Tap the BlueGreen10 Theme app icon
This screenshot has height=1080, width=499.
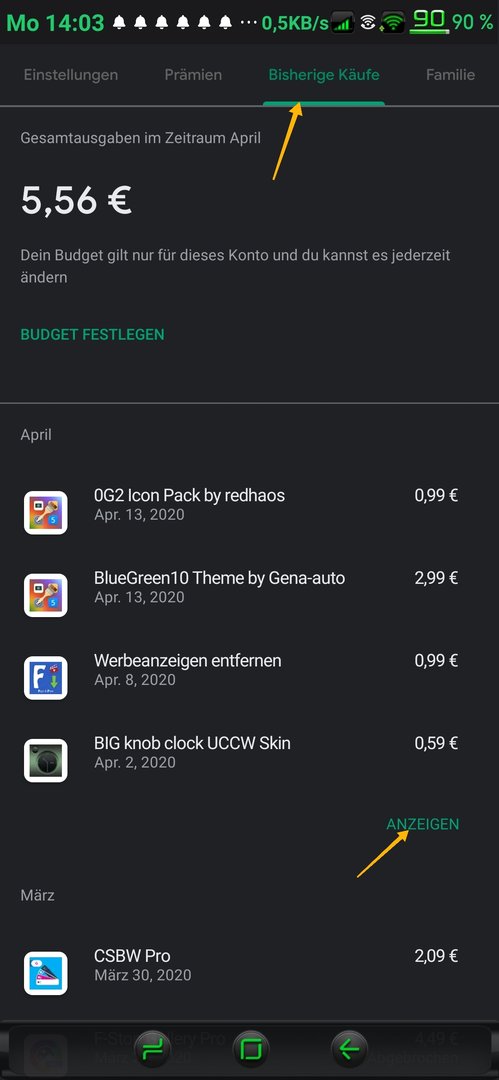(45, 595)
